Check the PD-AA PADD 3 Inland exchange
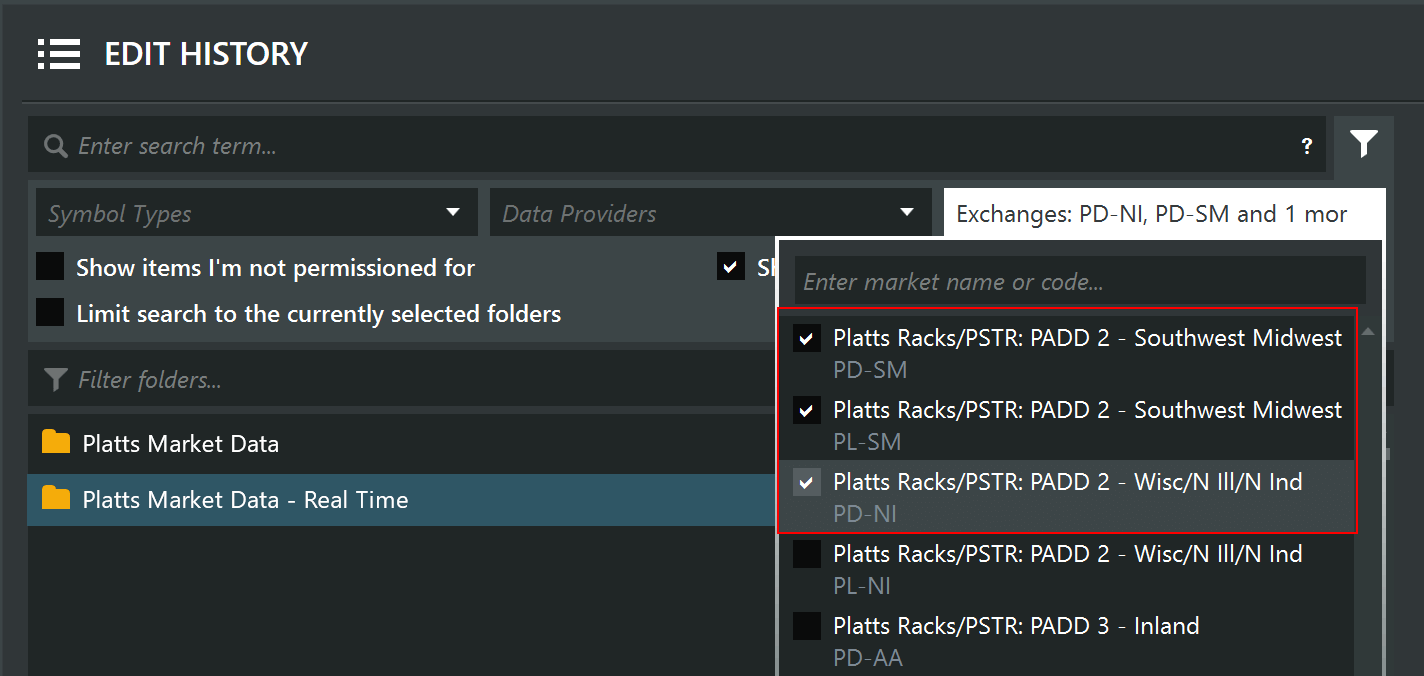Viewport: 1424px width, 676px height. 807,626
